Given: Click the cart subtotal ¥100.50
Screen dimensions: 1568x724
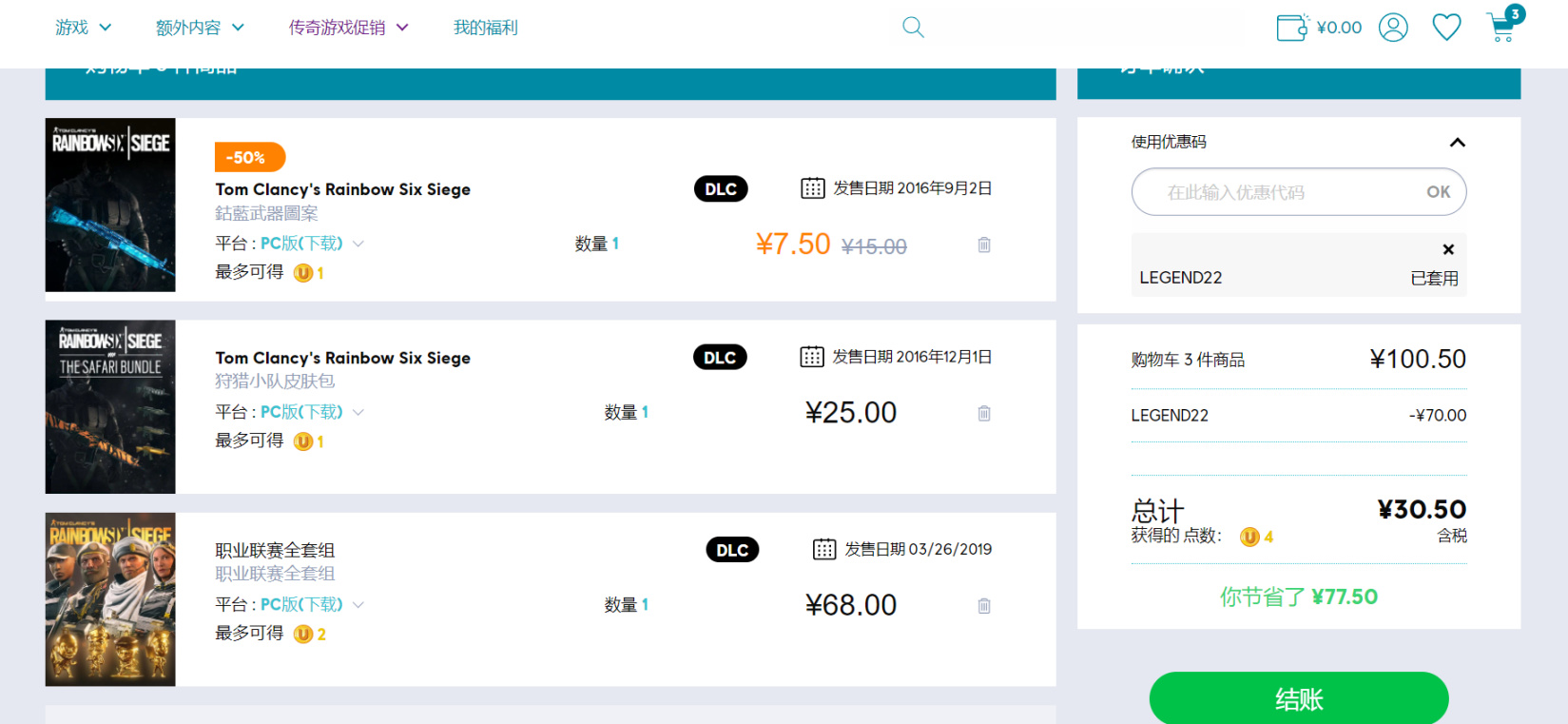Looking at the screenshot, I should 1418,359.
